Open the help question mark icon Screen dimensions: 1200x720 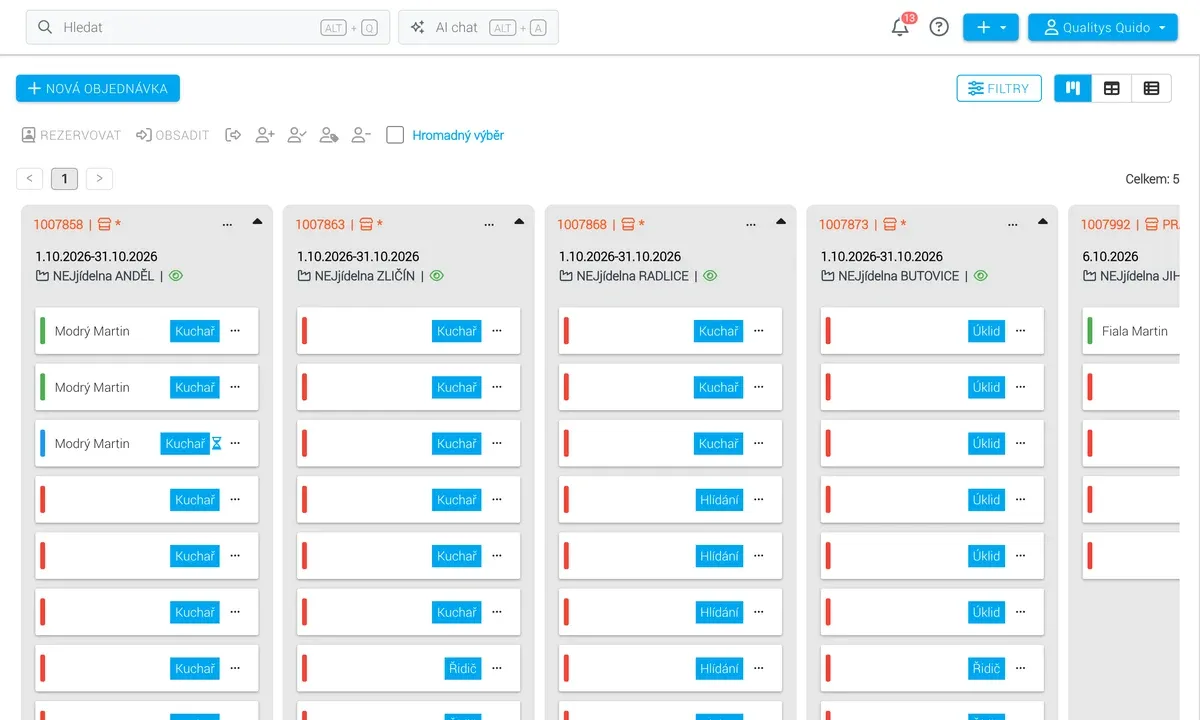tap(939, 27)
